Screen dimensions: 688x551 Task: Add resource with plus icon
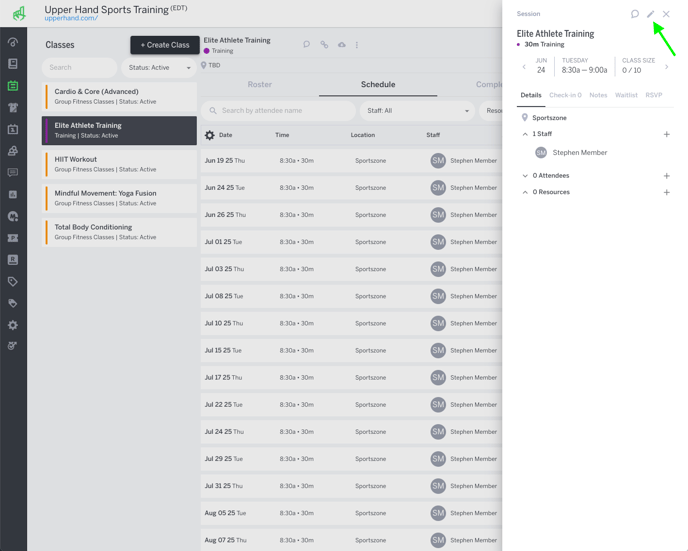pos(666,192)
